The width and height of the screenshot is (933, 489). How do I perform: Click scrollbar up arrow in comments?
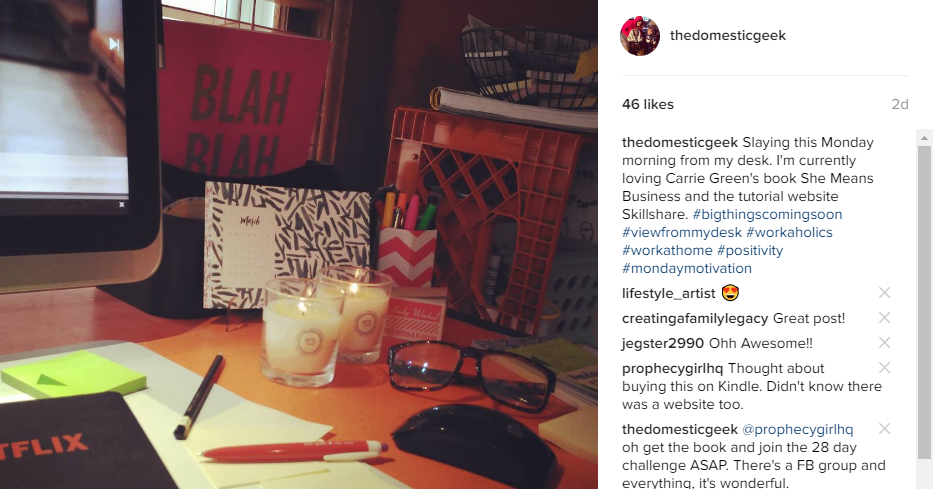pos(924,137)
